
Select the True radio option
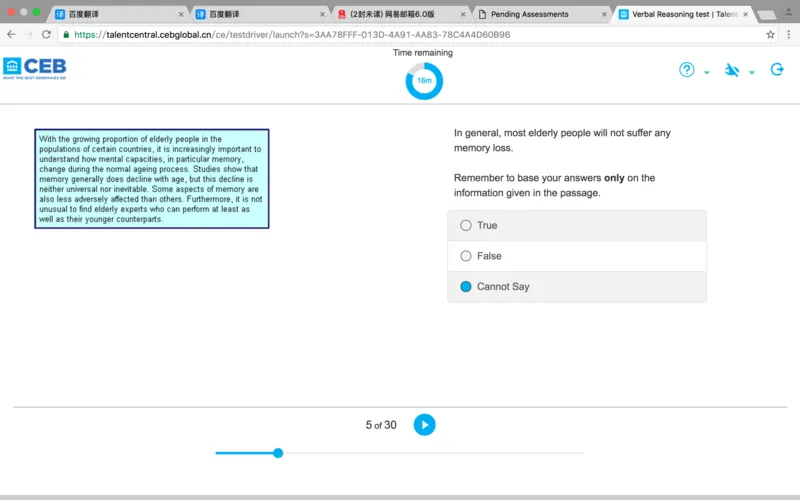[466, 226]
